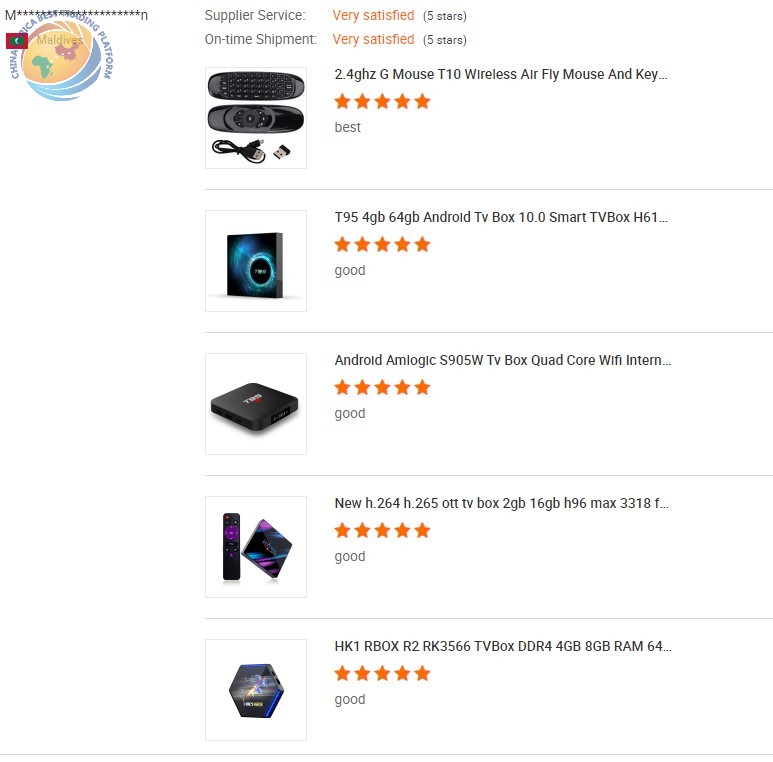Click the New h.264 h.265 ott tv box title
Screen dimensions: 773x762
(501, 503)
